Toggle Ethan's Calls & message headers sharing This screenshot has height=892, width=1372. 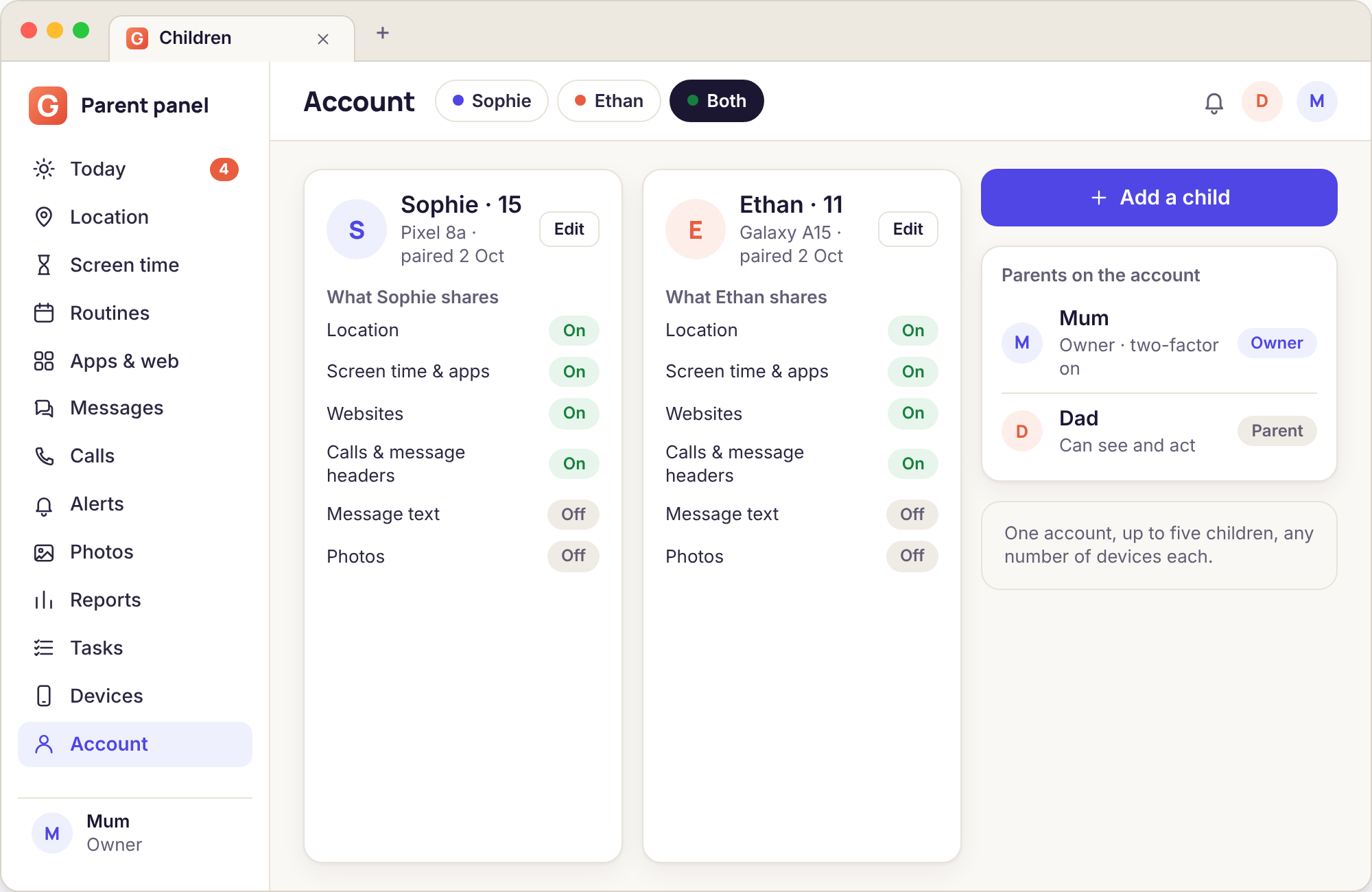click(913, 464)
